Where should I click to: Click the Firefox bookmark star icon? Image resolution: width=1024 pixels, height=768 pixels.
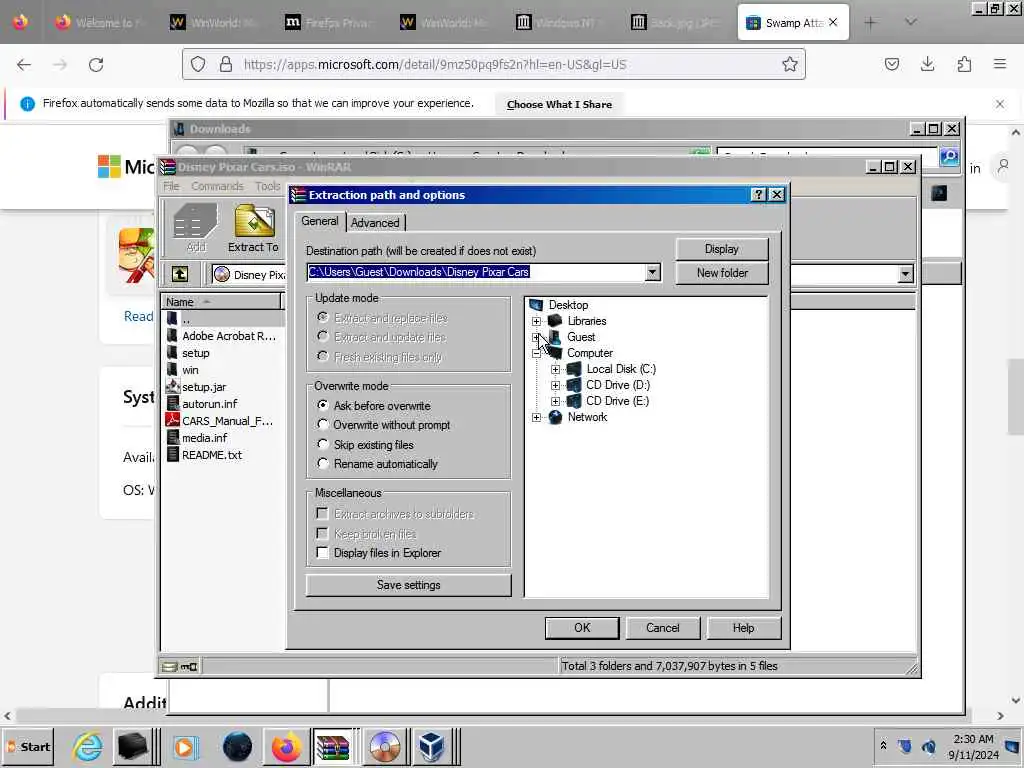point(790,64)
